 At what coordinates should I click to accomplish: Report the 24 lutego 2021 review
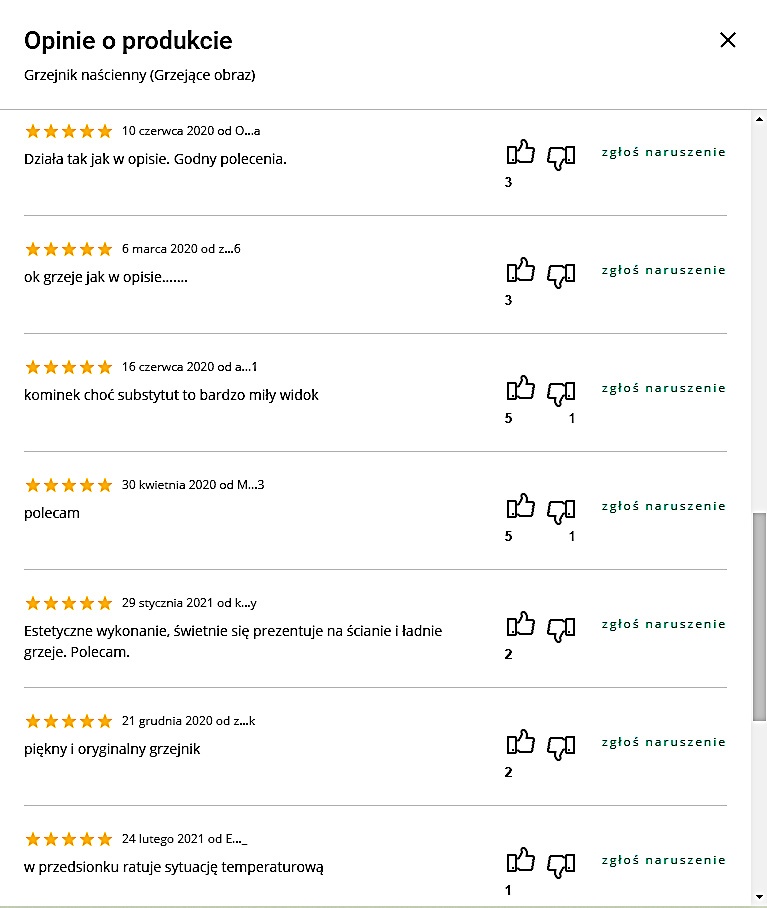click(663, 861)
